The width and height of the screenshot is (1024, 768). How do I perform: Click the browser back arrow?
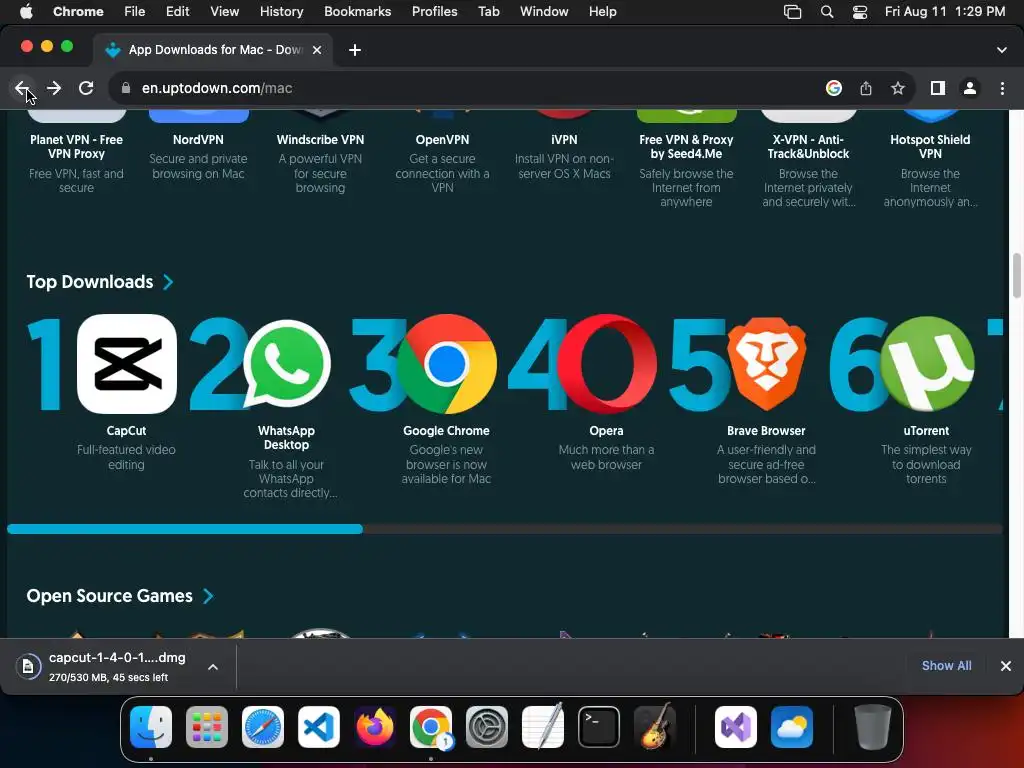coord(22,88)
